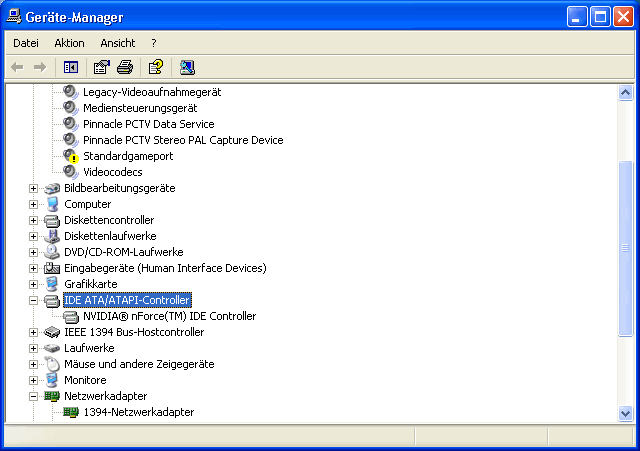The image size is (640, 451).
Task: Expand the Grafikkarte node
Action: pos(33,284)
